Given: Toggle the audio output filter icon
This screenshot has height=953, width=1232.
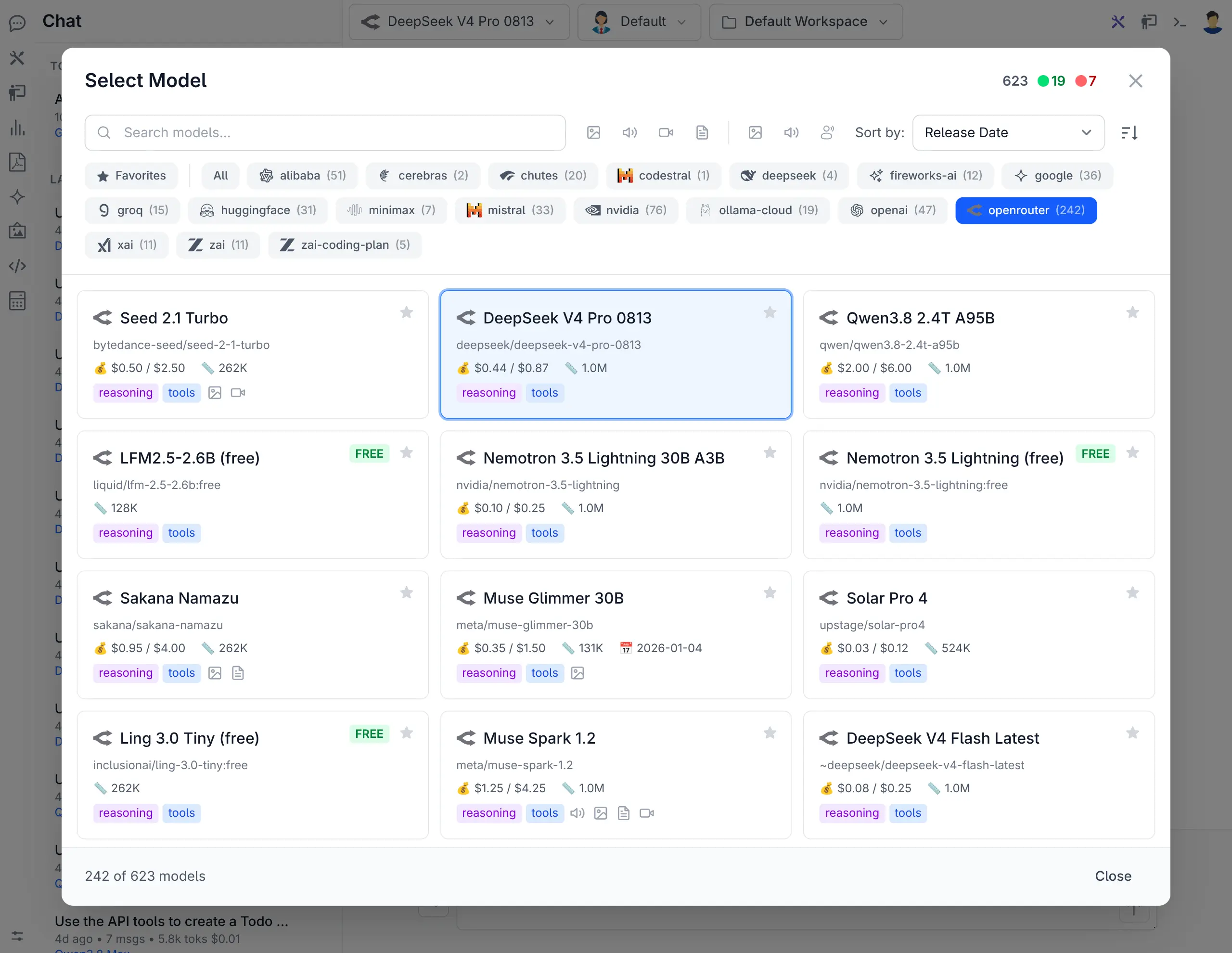Looking at the screenshot, I should pos(792,132).
